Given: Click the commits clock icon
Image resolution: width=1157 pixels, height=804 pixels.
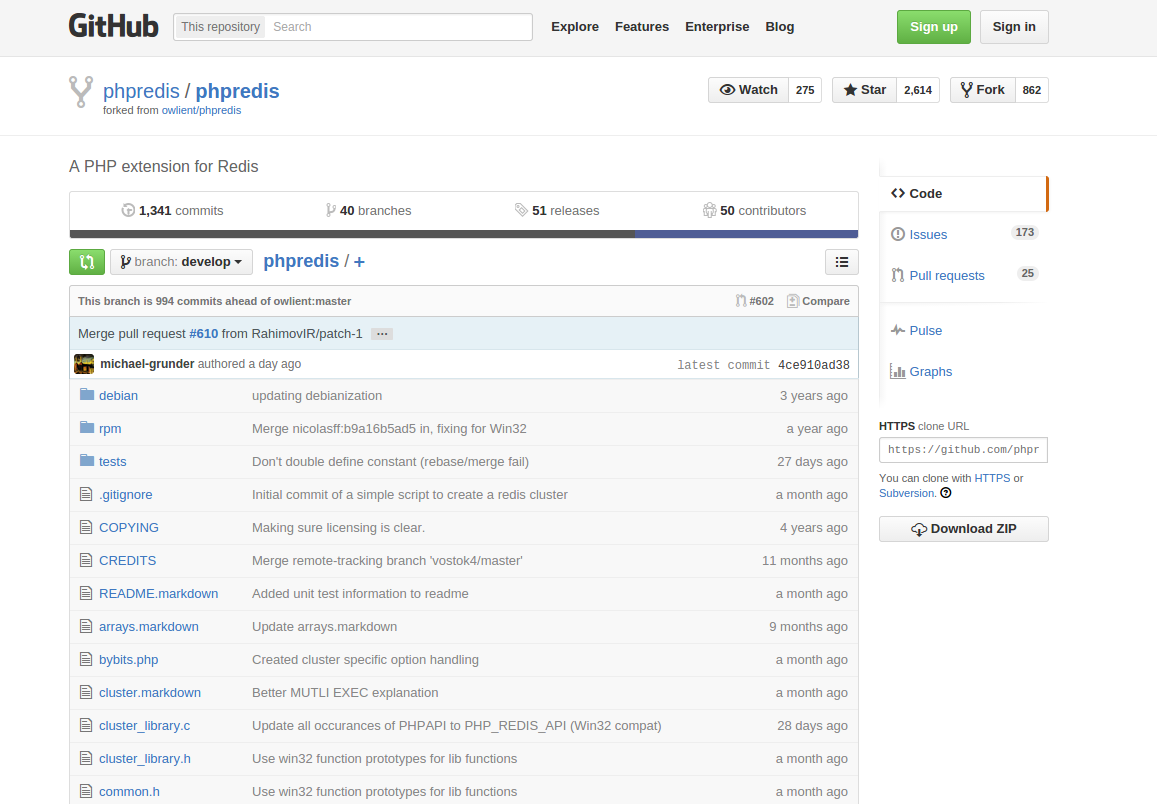Looking at the screenshot, I should [128, 210].
